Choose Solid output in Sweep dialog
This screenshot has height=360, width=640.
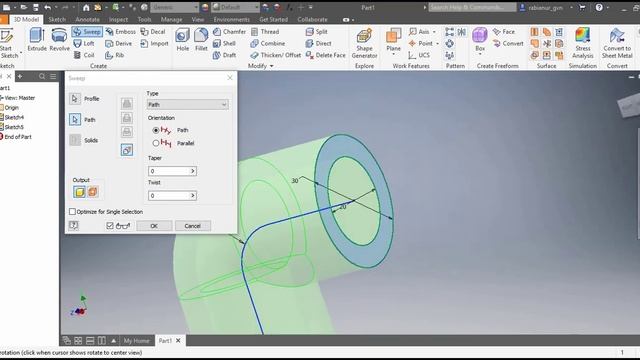[x=80, y=191]
